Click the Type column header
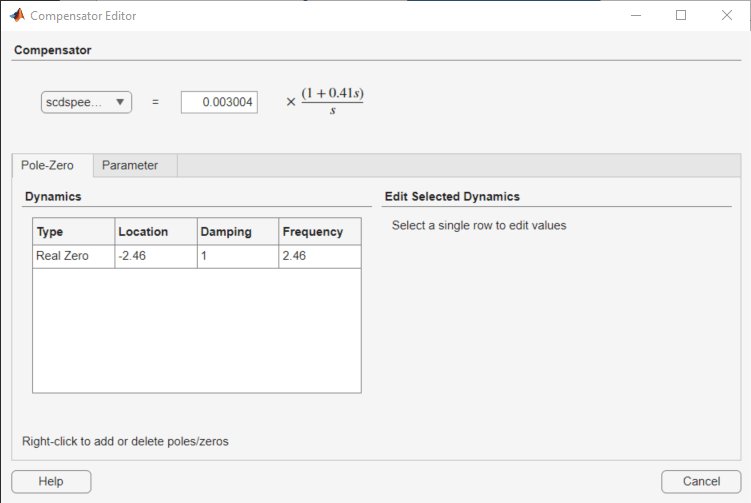Screen dimensions: 751x503 click(73, 231)
